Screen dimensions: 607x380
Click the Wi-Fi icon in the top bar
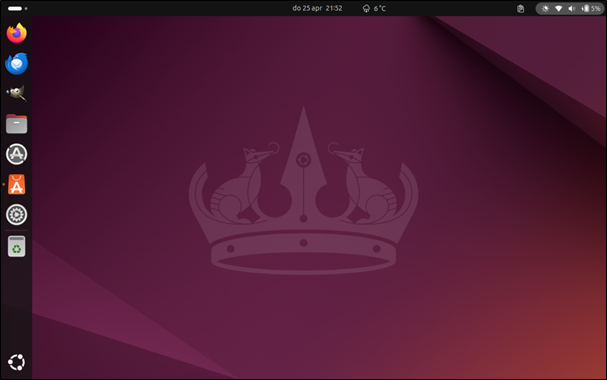(x=559, y=9)
